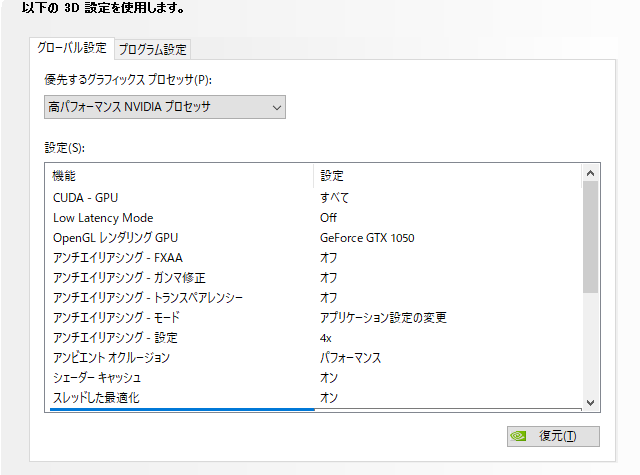Screen dimensions: 640x475
Task: Select the アンチエイリアシング - FXAA row
Action: tap(316, 257)
